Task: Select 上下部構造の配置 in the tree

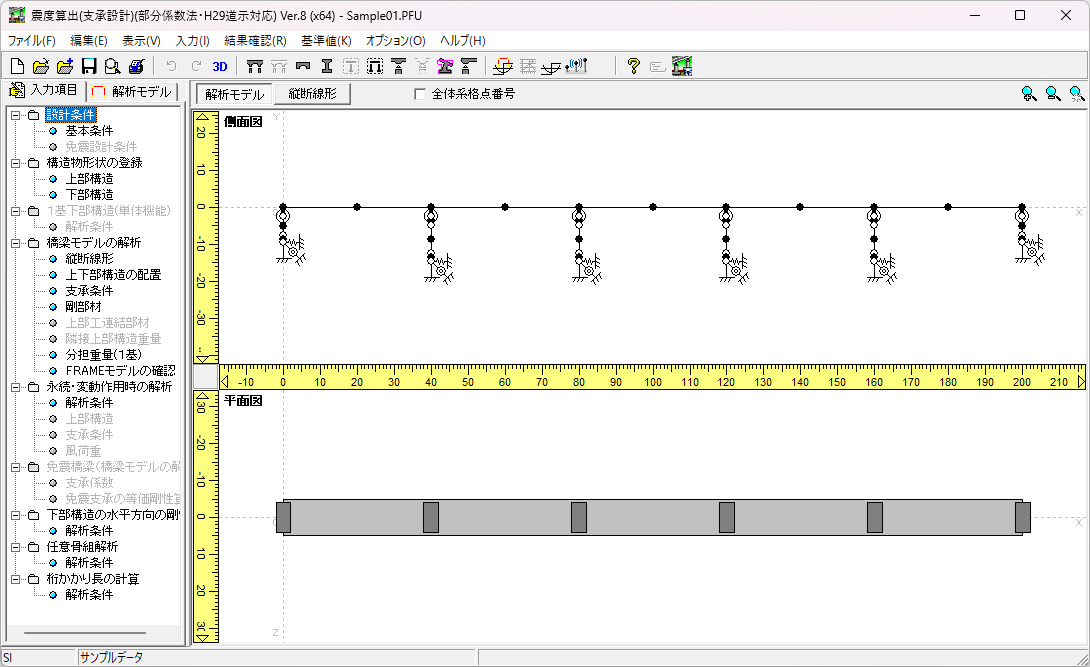Action: pyautogui.click(x=113, y=274)
